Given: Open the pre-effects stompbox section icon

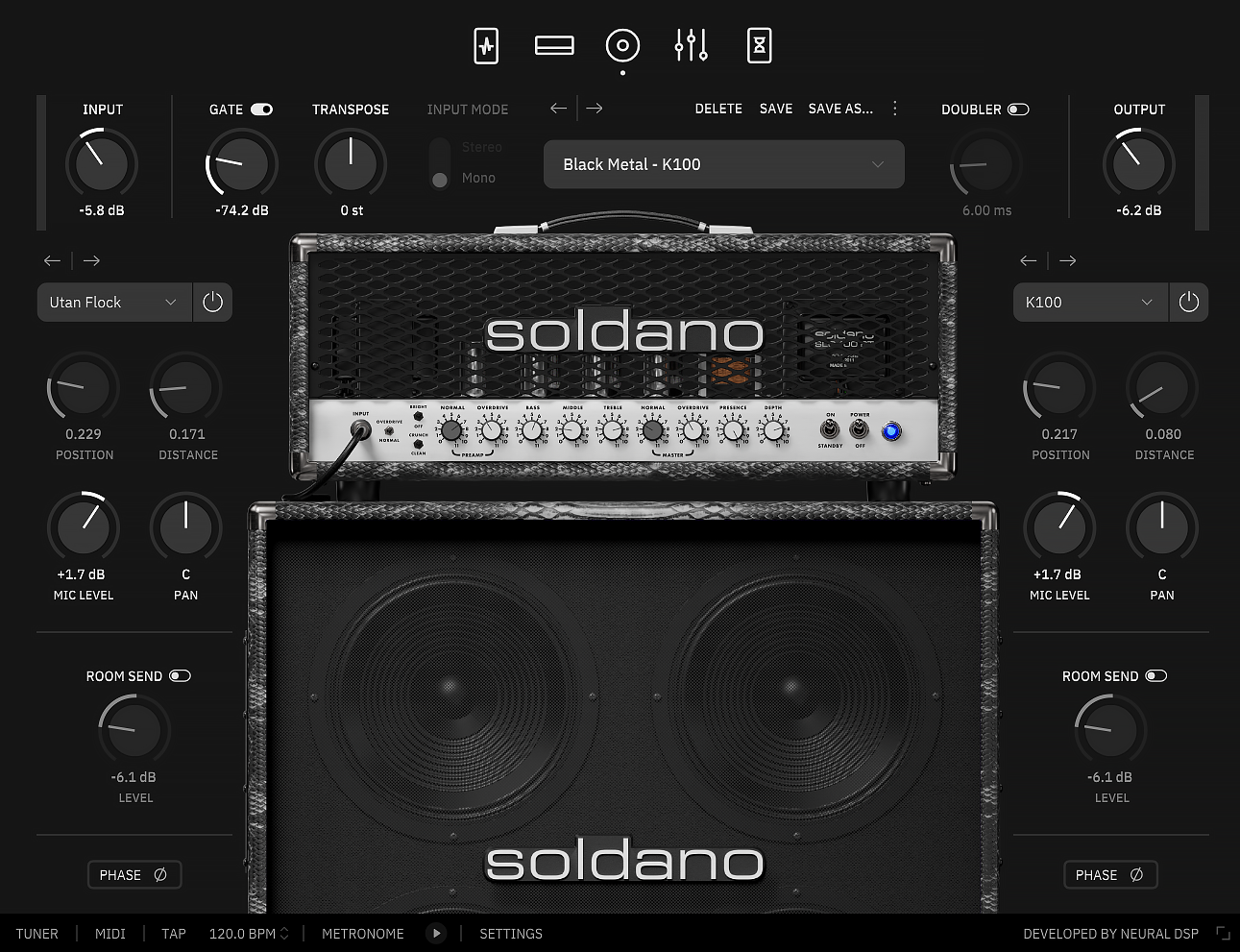Looking at the screenshot, I should click(x=486, y=45).
